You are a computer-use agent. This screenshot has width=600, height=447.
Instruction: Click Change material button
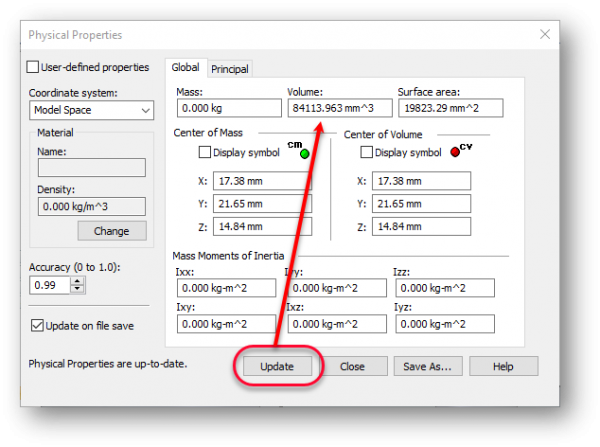[x=112, y=231]
